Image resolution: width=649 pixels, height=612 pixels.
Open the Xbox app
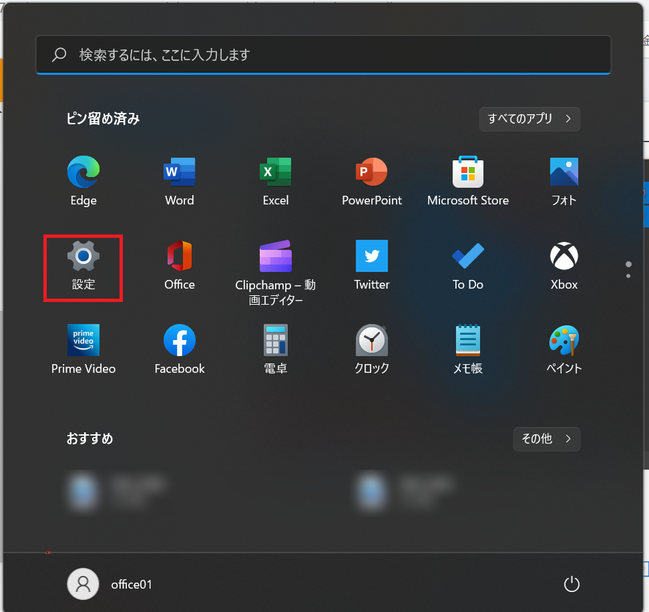point(564,266)
